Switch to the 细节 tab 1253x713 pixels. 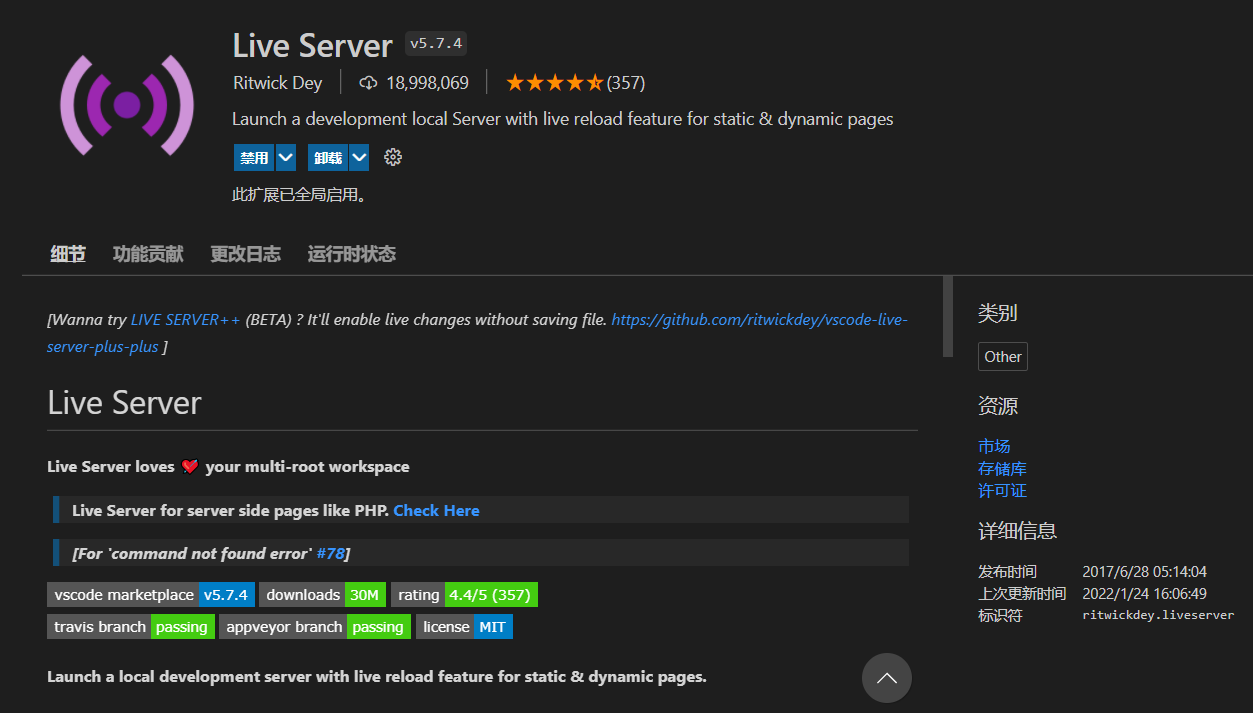coord(68,254)
